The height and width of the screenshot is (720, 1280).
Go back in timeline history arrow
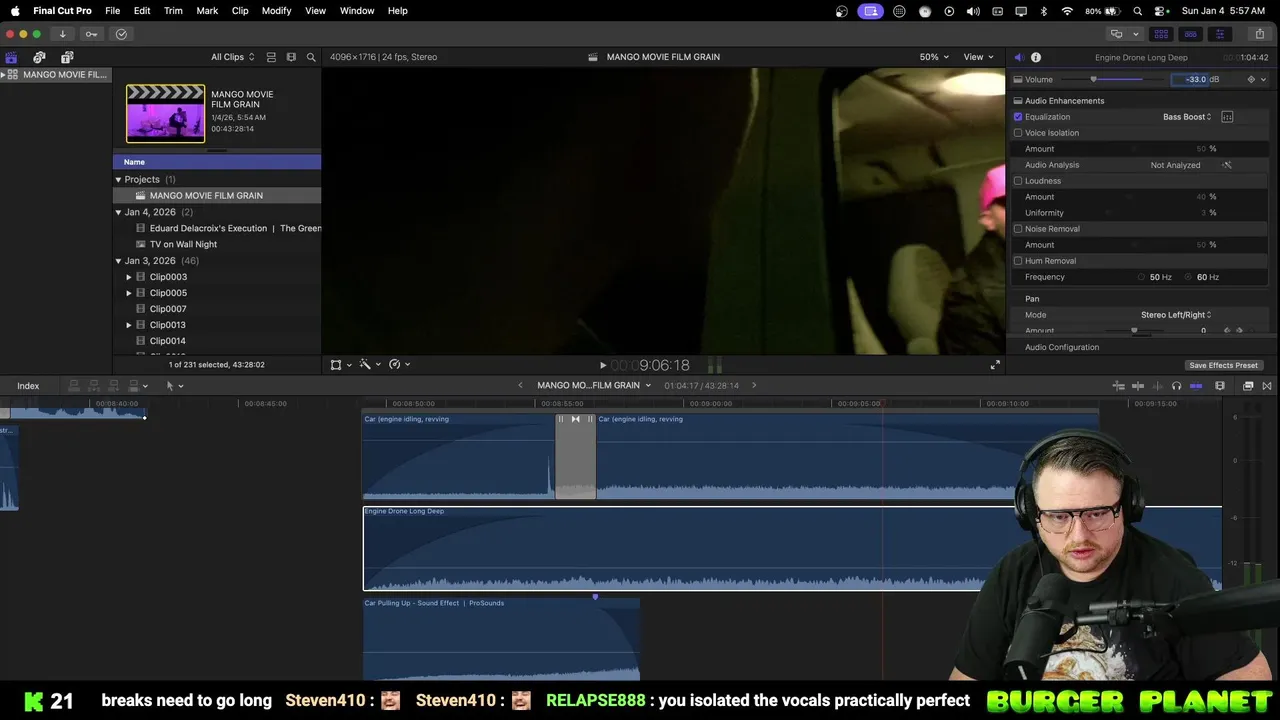pos(520,386)
